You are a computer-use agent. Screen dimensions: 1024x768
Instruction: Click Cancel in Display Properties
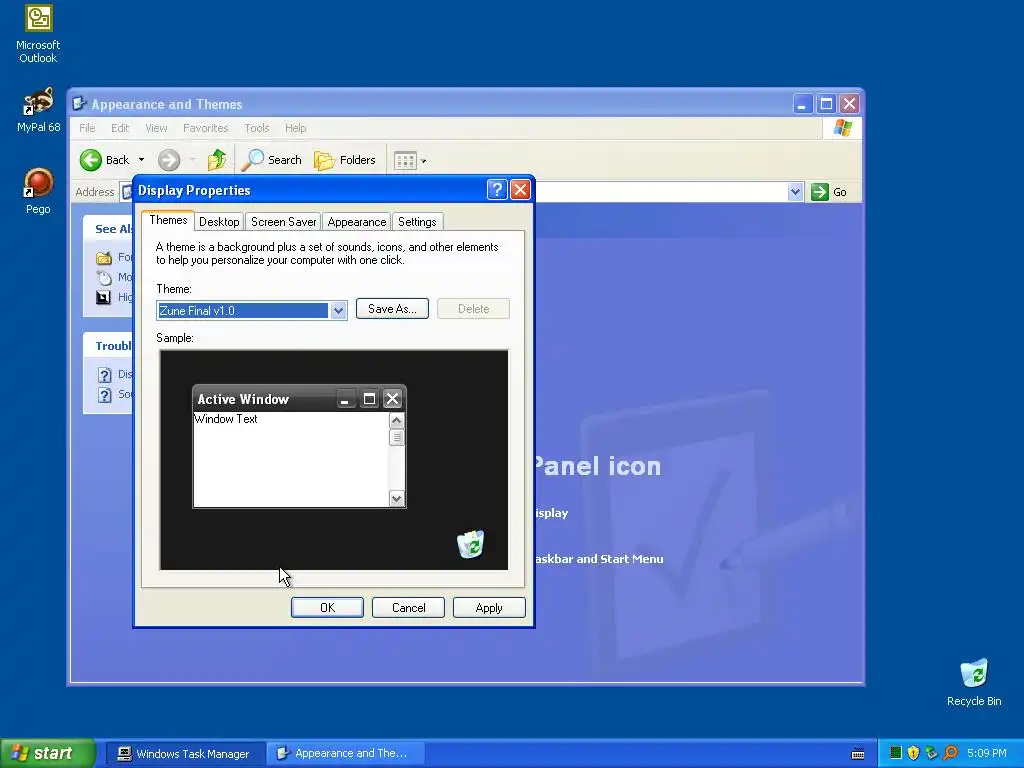pyautogui.click(x=408, y=607)
